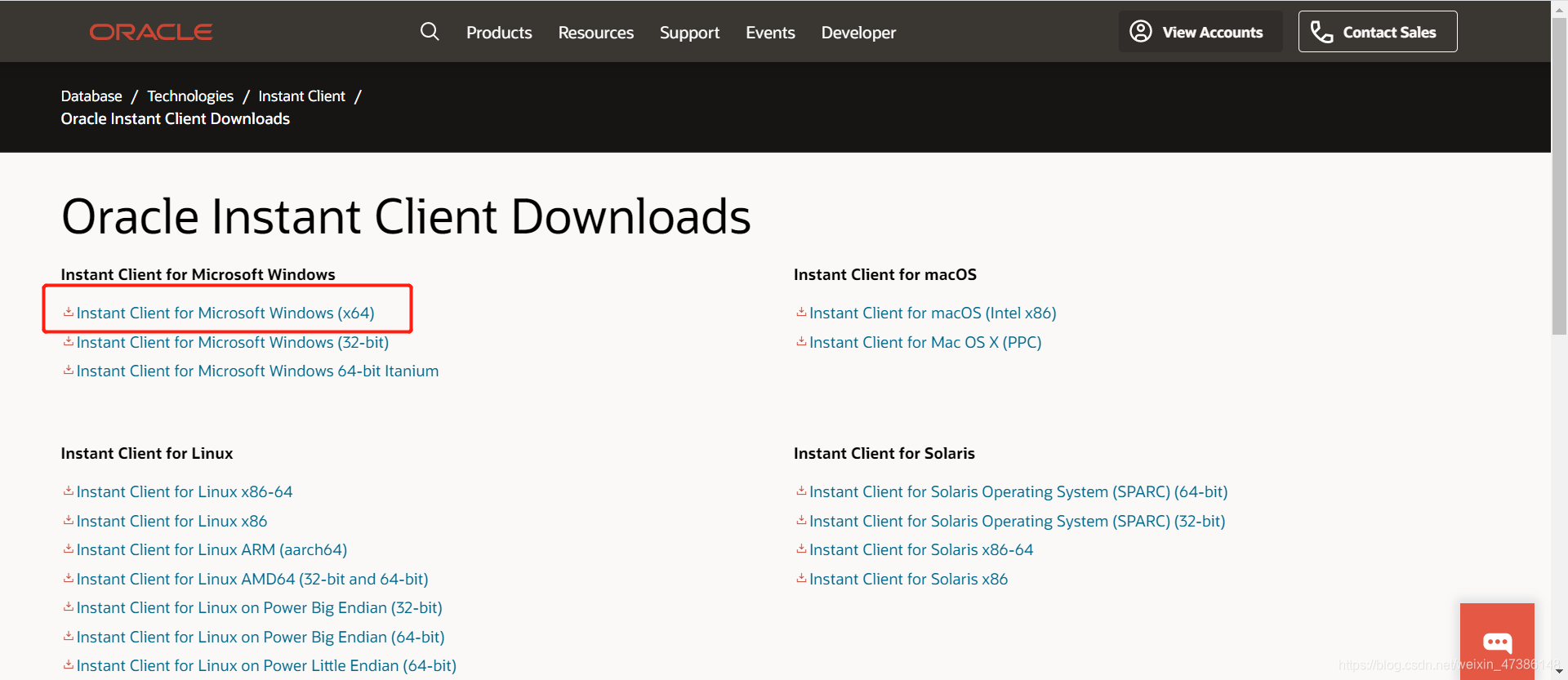The width and height of the screenshot is (1568, 680).
Task: Click download icon beside Mac OS X (PPC)
Action: [x=801, y=341]
